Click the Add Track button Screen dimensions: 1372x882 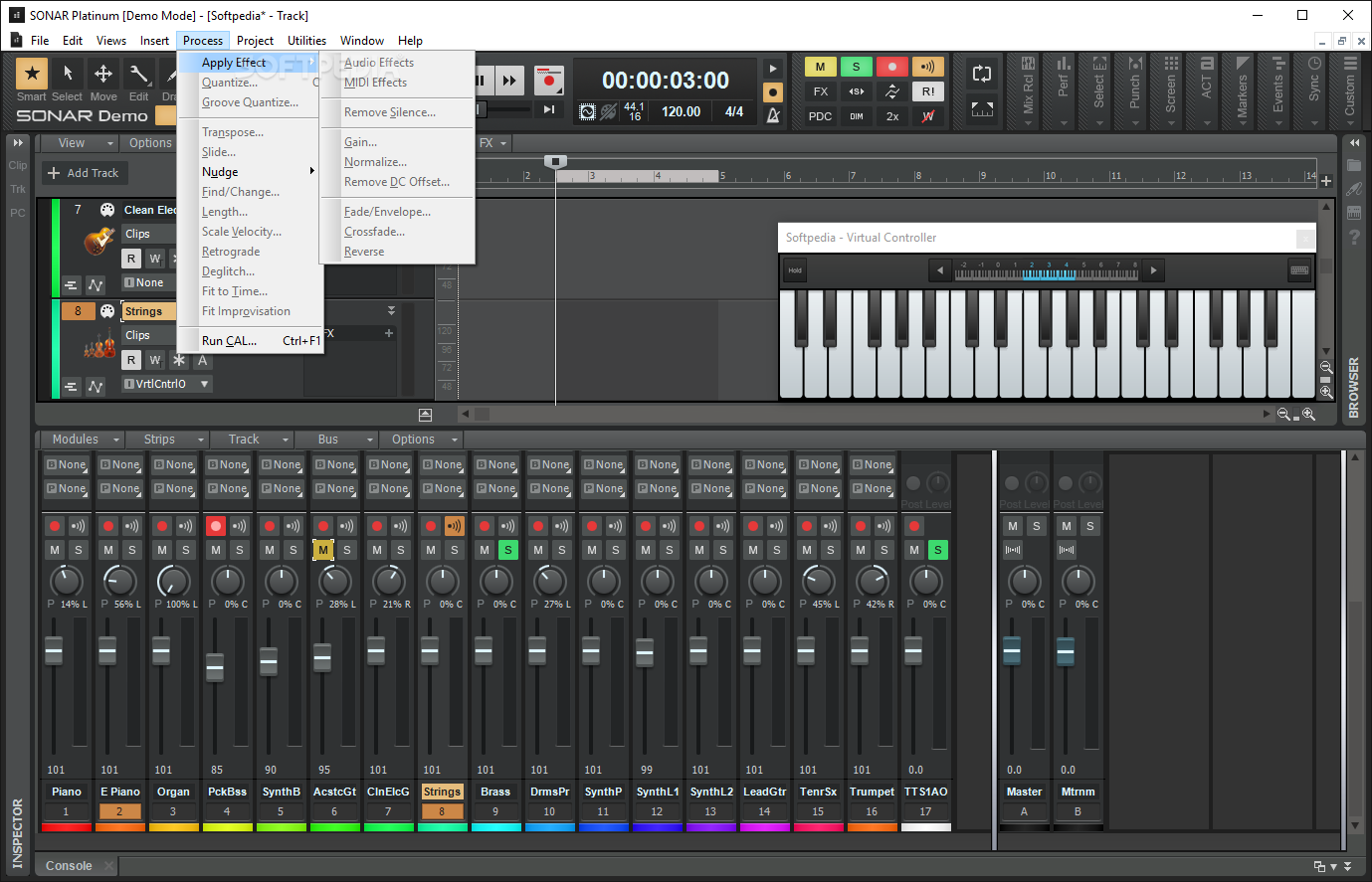pos(83,173)
